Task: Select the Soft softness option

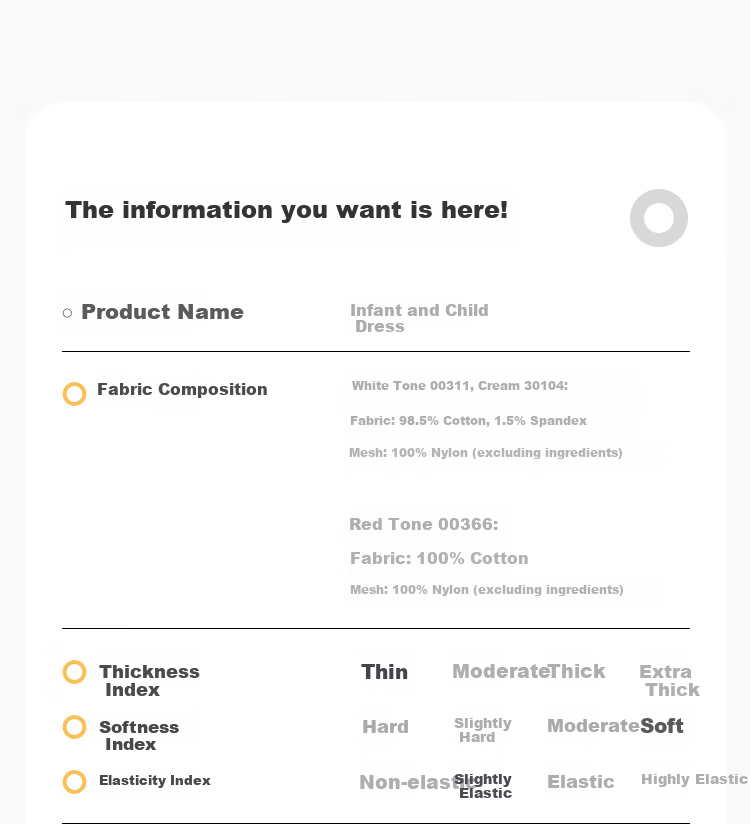Action: pos(662,726)
